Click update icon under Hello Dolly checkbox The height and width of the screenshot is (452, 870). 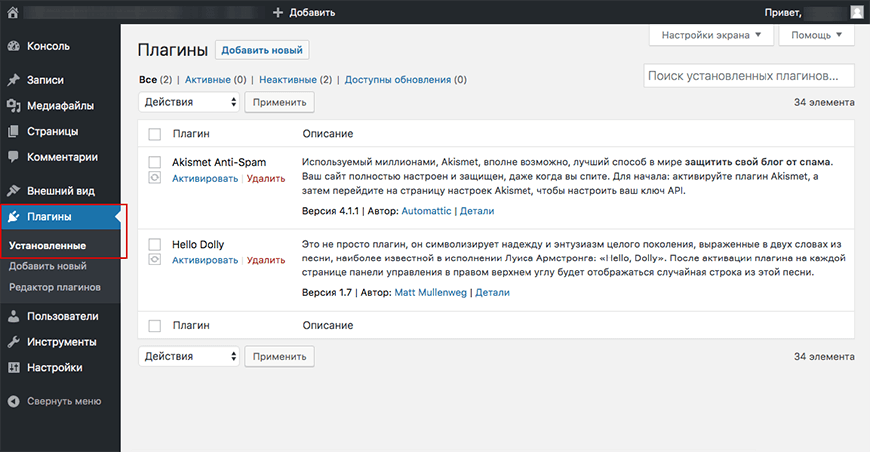pyautogui.click(x=155, y=260)
